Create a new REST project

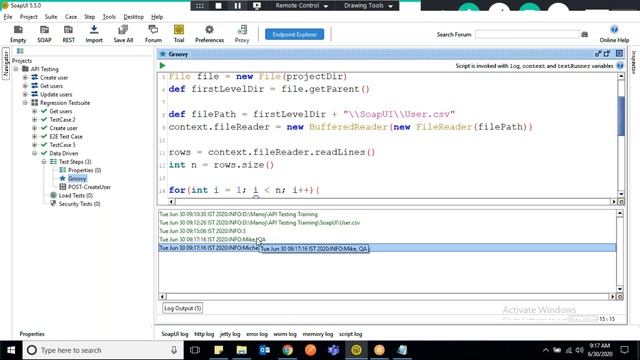(x=68, y=34)
